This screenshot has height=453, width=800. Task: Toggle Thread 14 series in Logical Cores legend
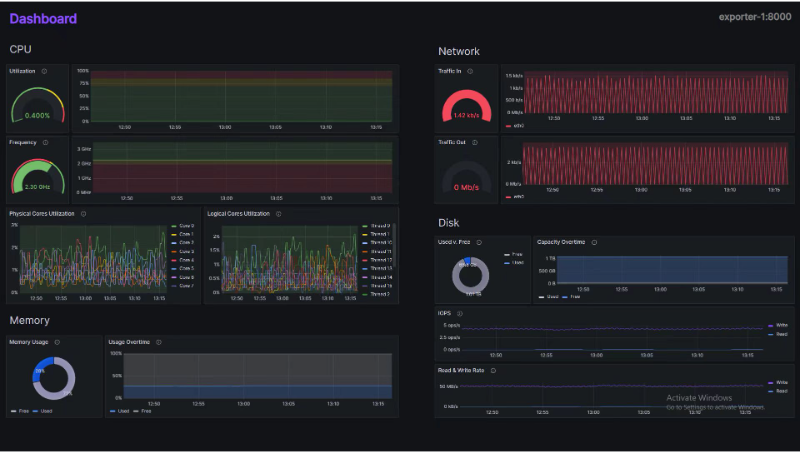378,278
